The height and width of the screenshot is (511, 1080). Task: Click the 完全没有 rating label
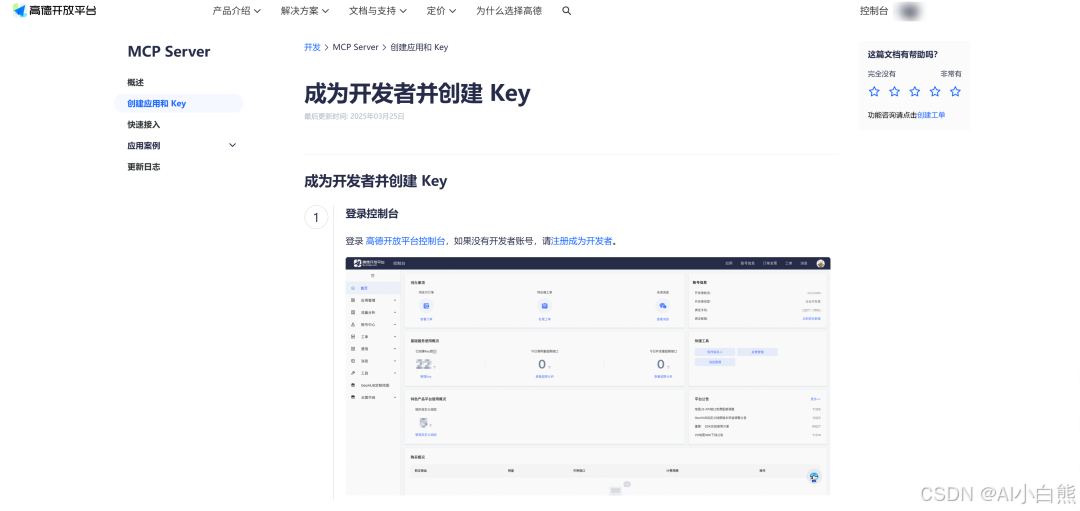tap(882, 74)
